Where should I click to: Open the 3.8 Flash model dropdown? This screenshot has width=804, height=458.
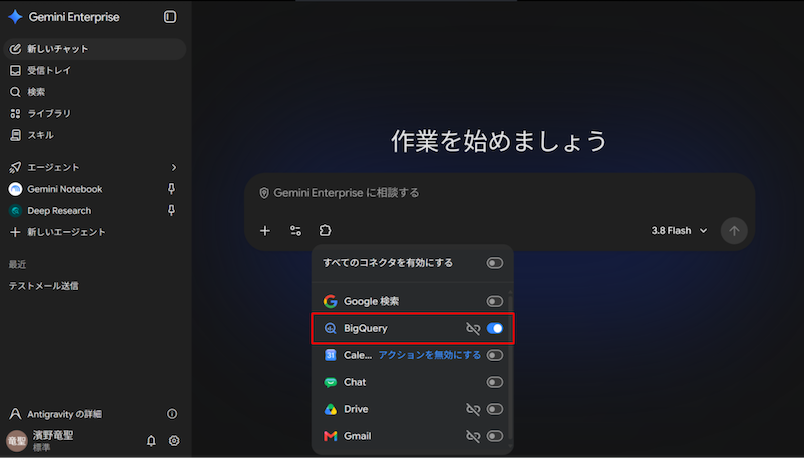pos(679,231)
